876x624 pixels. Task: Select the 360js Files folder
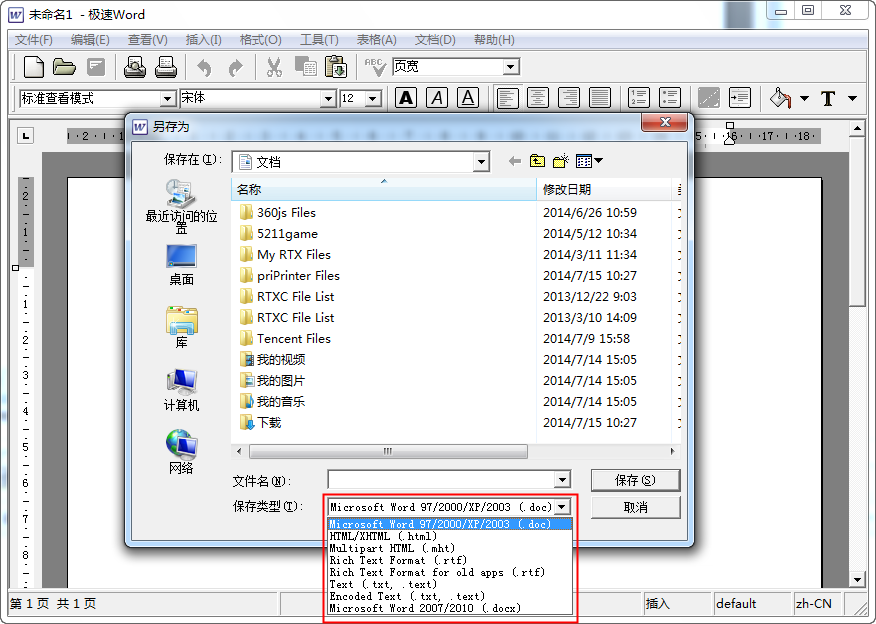[278, 213]
